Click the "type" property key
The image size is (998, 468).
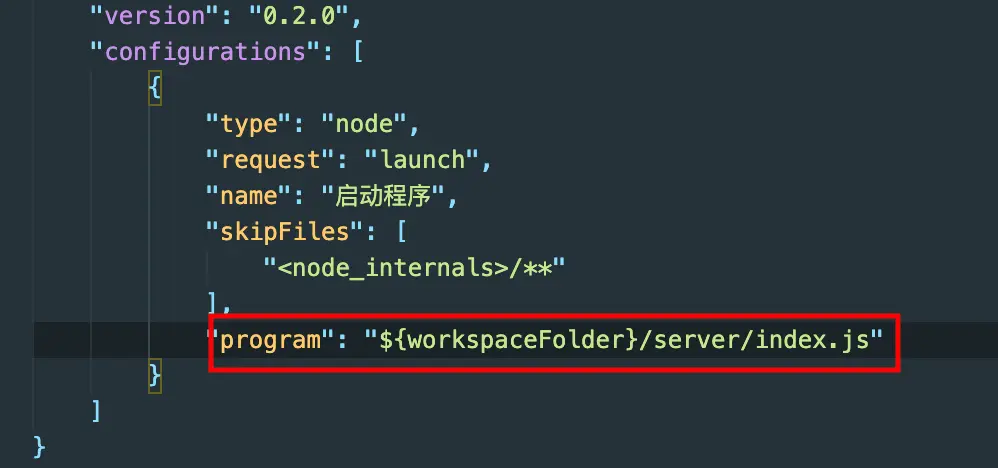pos(249,124)
